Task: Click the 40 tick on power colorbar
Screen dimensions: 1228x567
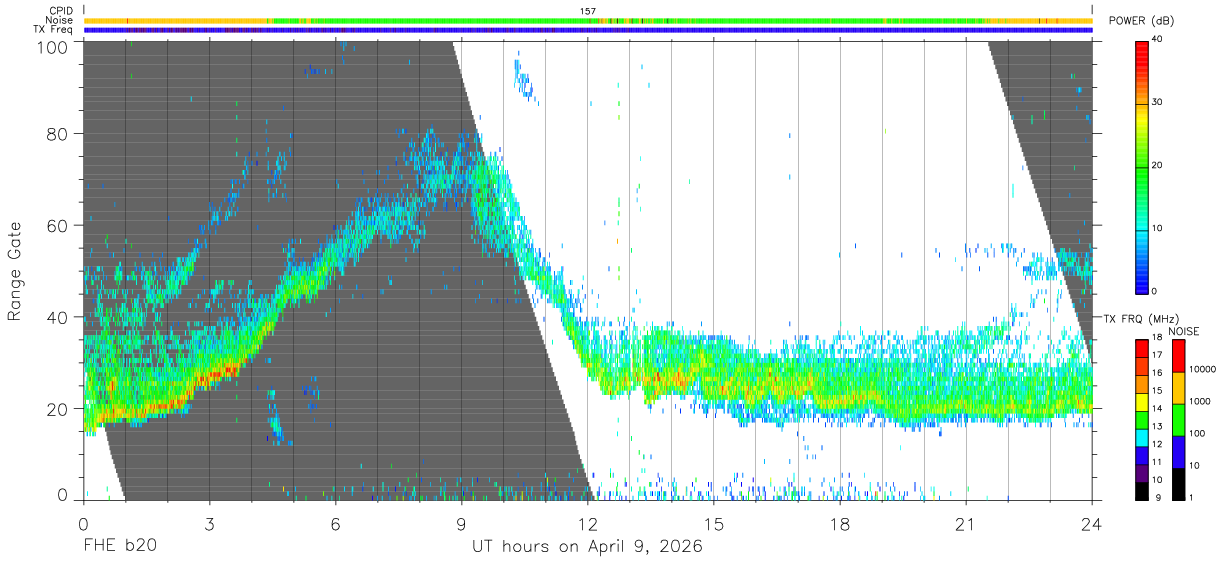Action: click(x=1158, y=39)
